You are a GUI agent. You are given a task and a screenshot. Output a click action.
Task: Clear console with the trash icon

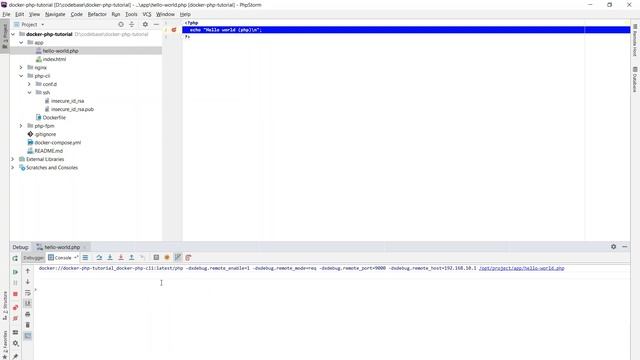[28, 325]
